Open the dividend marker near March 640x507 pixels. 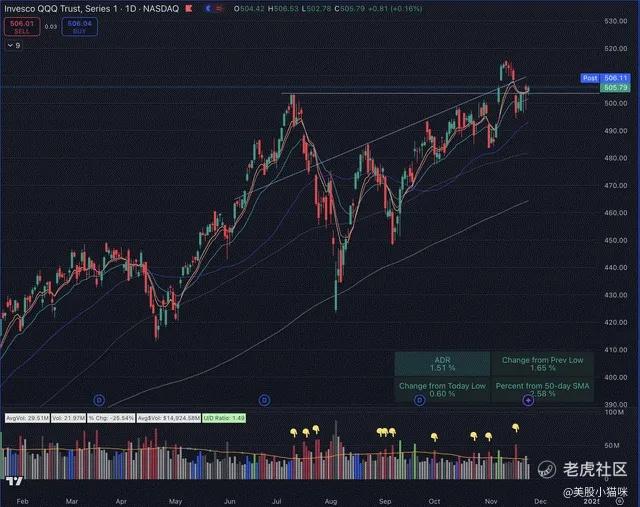(x=99, y=400)
